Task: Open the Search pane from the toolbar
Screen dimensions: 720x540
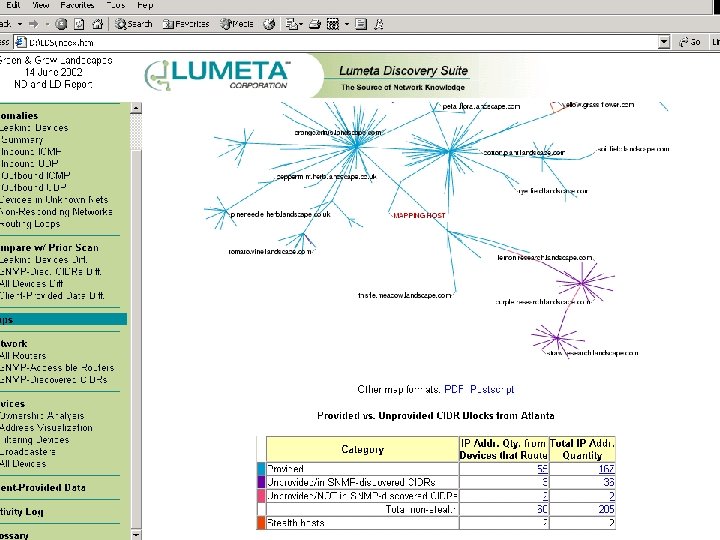Action: pyautogui.click(x=133, y=24)
